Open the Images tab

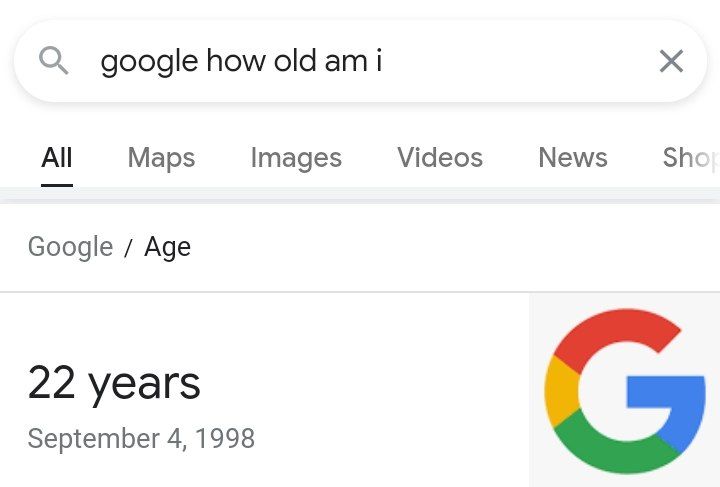296,157
